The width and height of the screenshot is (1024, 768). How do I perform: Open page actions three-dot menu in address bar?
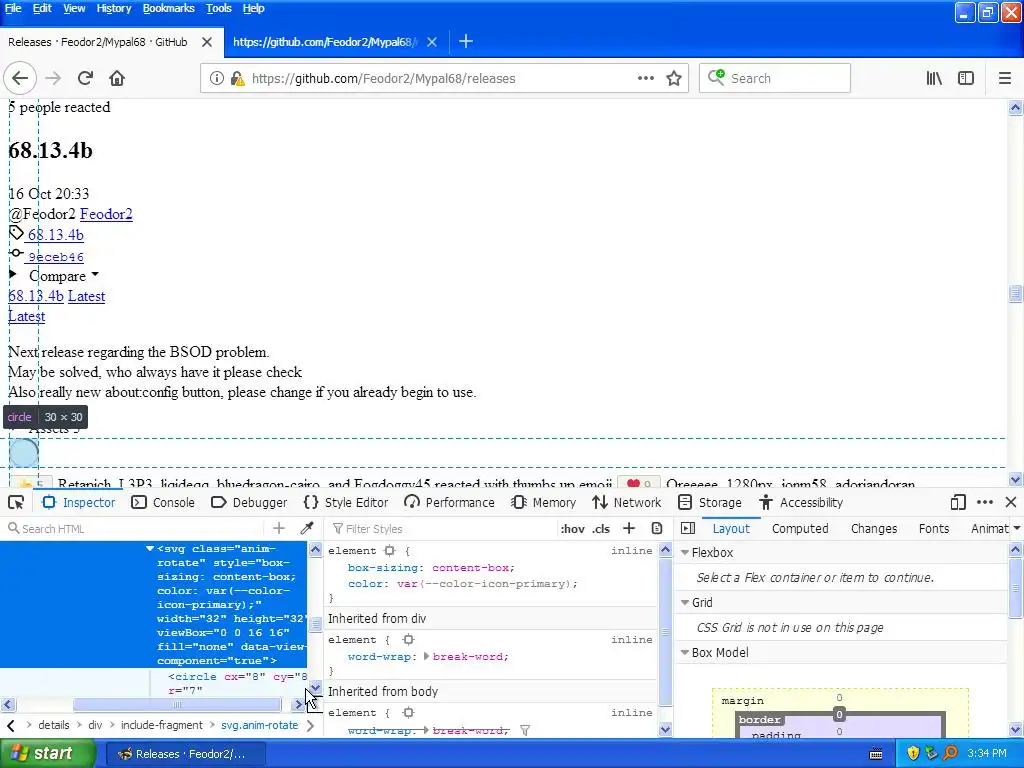click(x=646, y=78)
